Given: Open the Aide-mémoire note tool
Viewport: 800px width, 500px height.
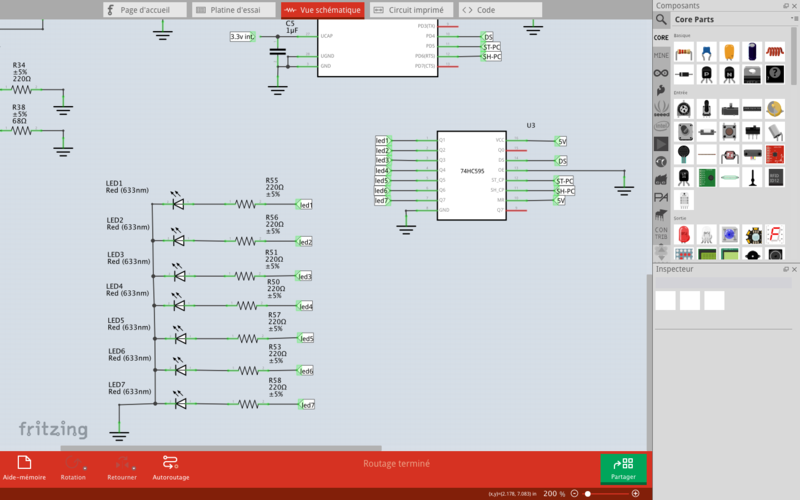Looking at the screenshot, I should 24,466.
